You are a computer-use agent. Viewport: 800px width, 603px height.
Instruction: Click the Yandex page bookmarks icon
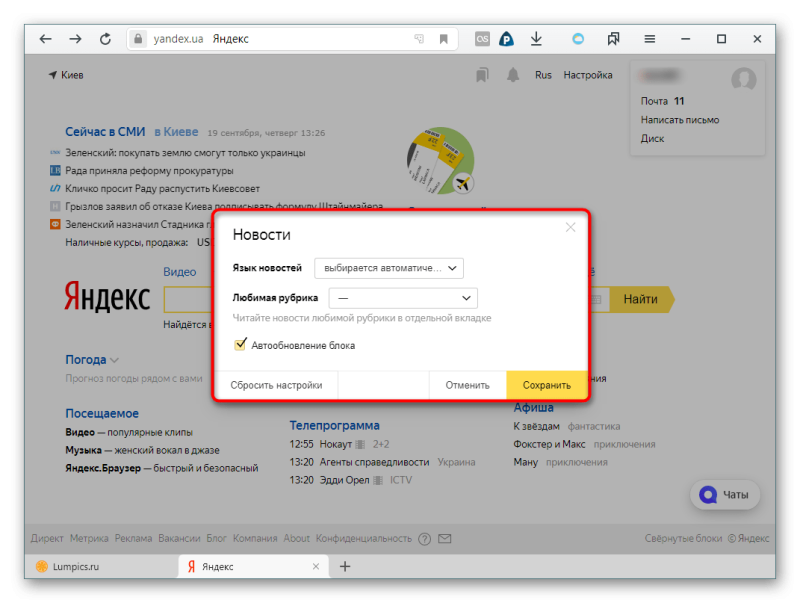click(x=482, y=76)
